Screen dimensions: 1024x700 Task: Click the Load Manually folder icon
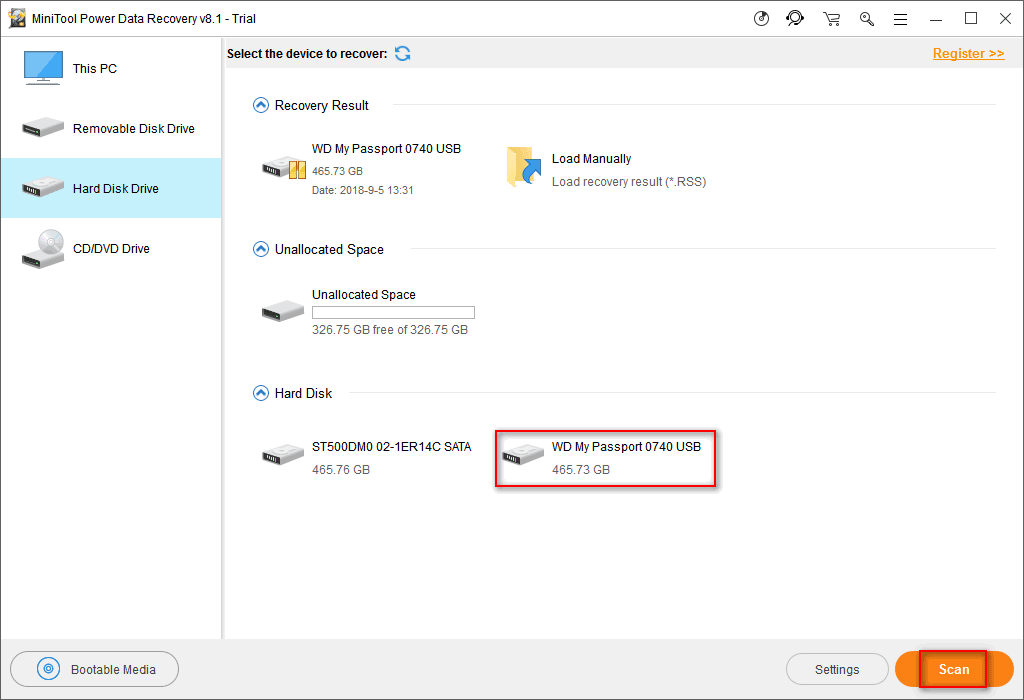tap(524, 167)
